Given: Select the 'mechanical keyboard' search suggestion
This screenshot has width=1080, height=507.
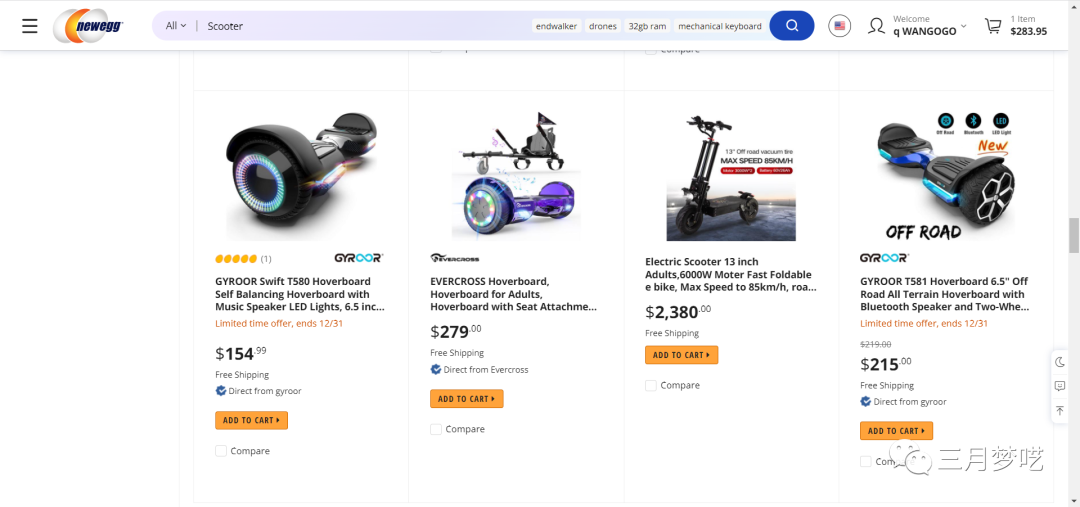Looking at the screenshot, I should click(x=719, y=26).
